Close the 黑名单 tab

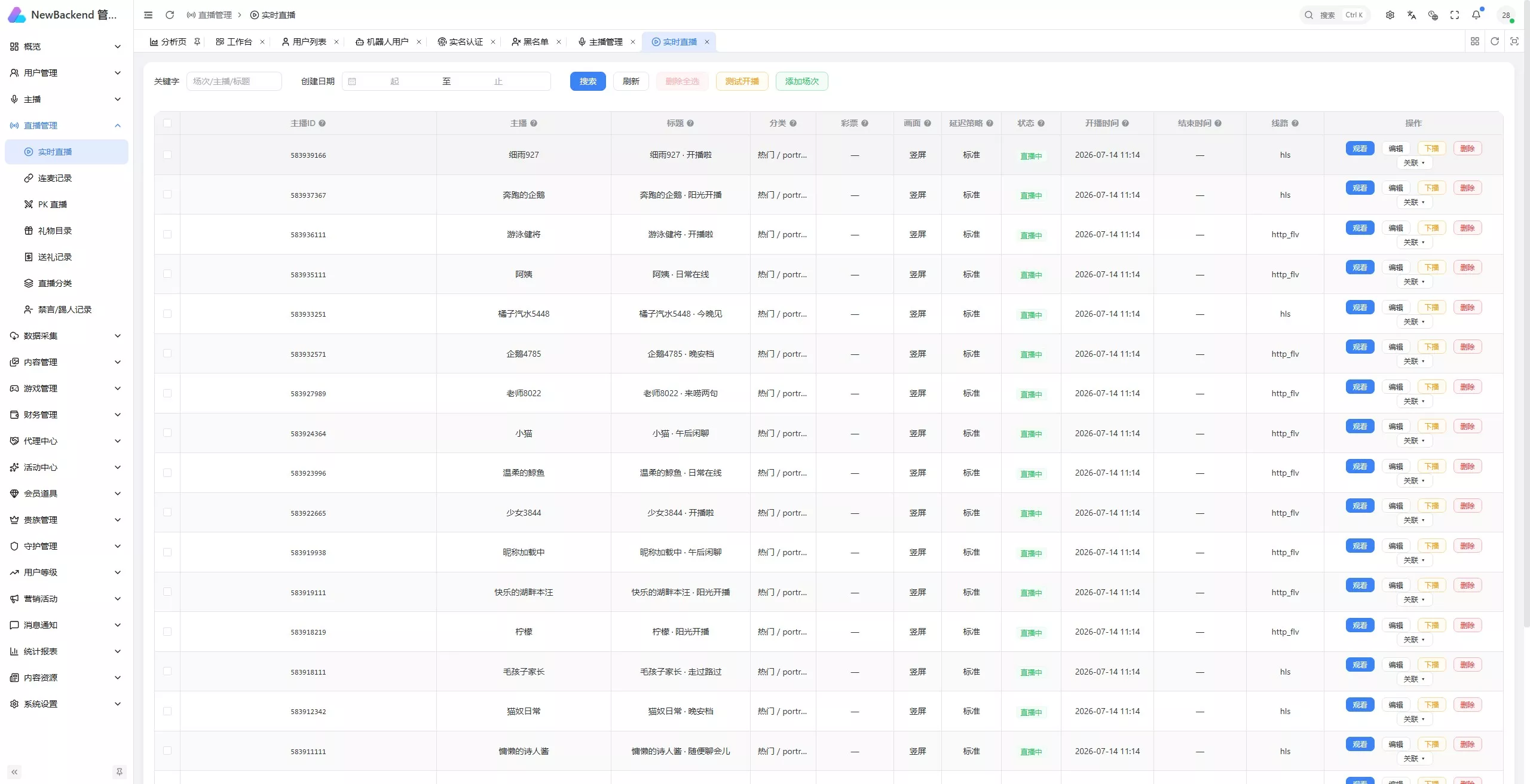point(559,42)
